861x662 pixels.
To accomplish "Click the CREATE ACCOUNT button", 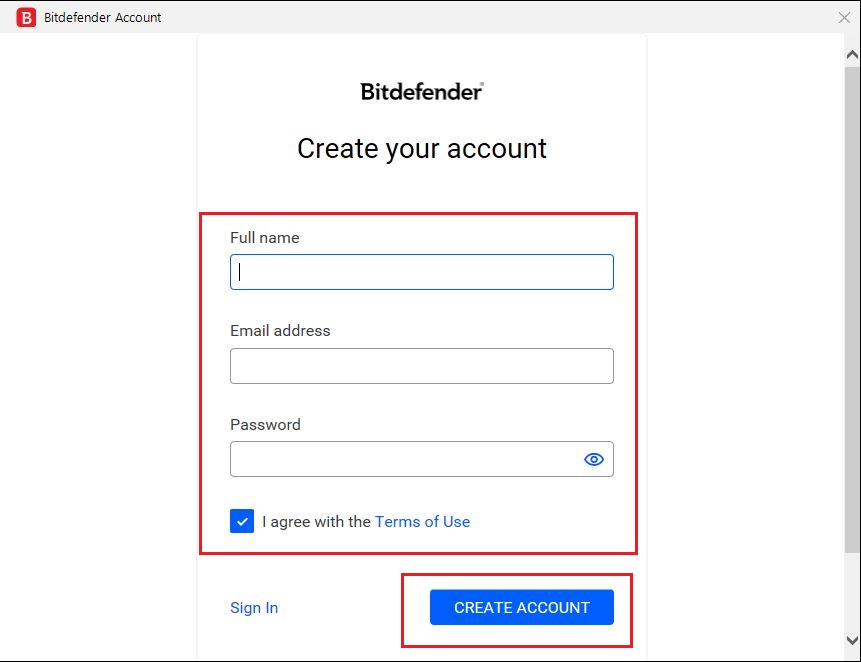I will pos(522,607).
